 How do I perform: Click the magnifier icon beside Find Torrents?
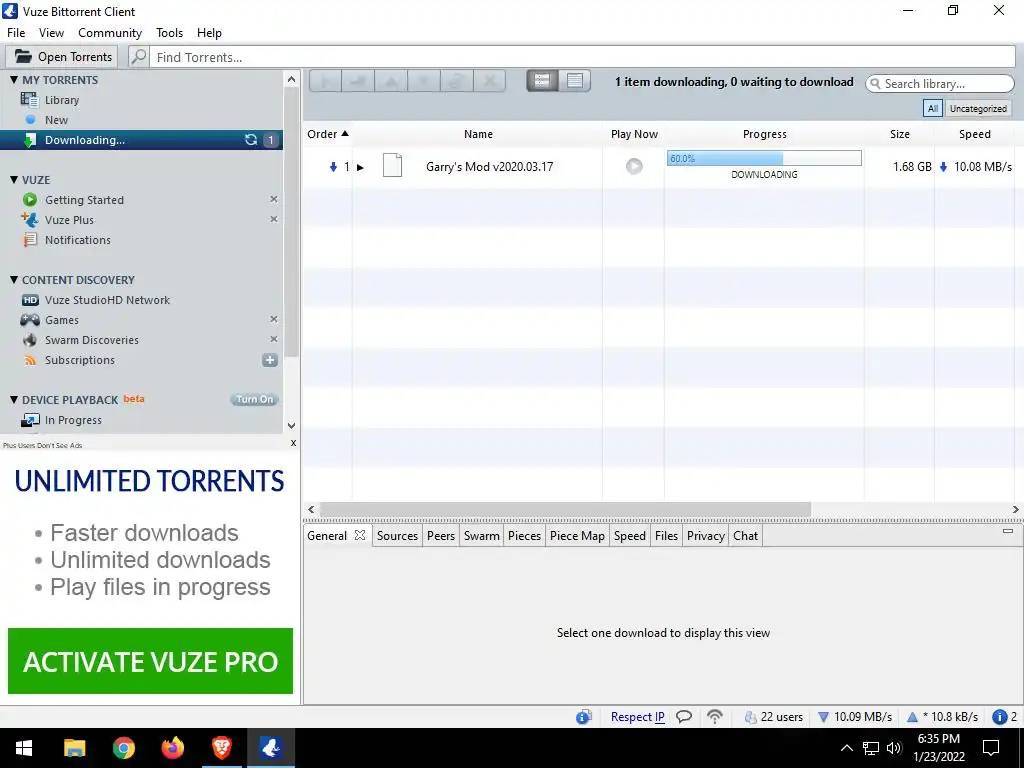pyautogui.click(x=138, y=57)
